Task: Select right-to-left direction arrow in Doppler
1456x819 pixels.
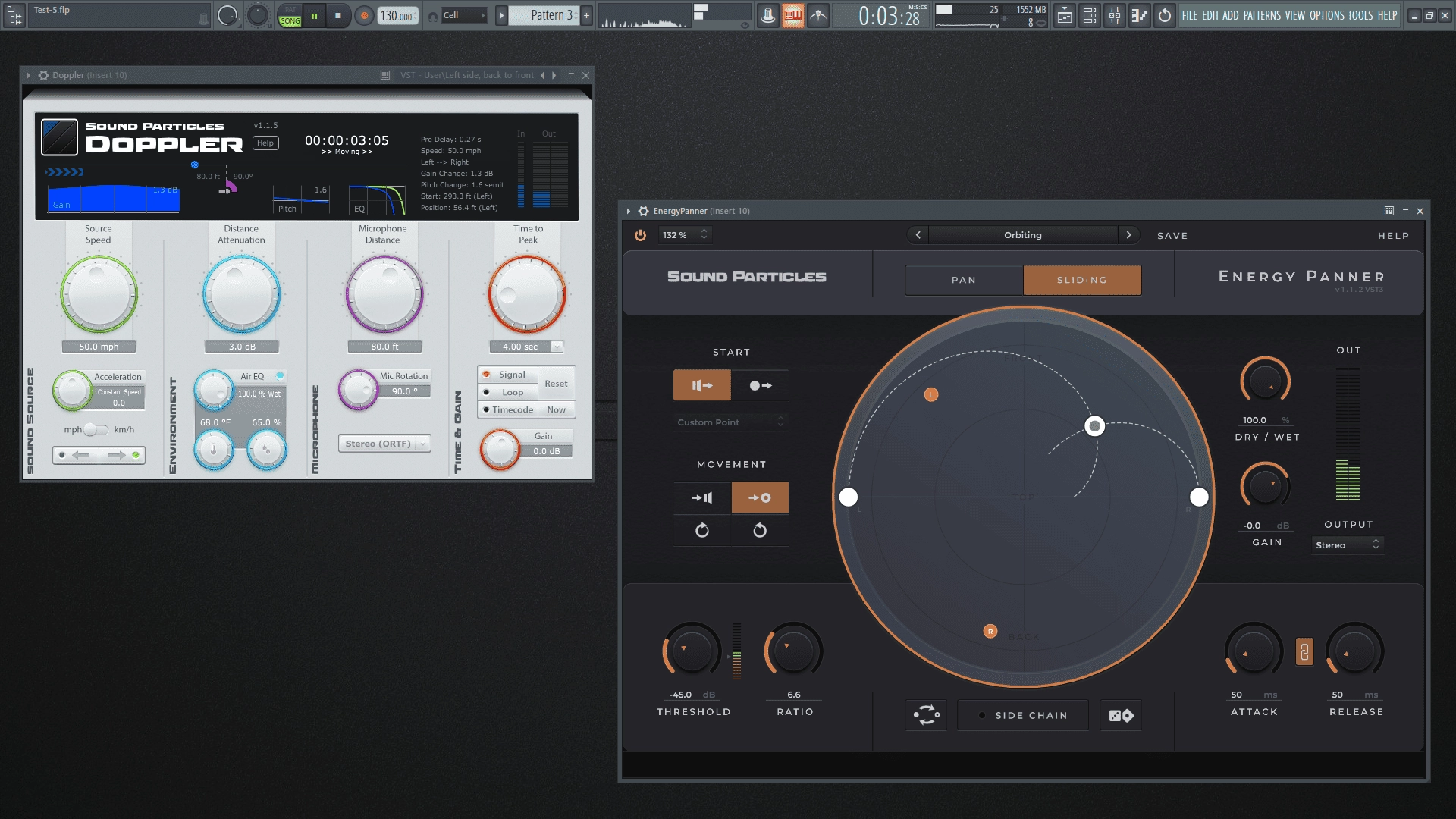Action: [76, 455]
